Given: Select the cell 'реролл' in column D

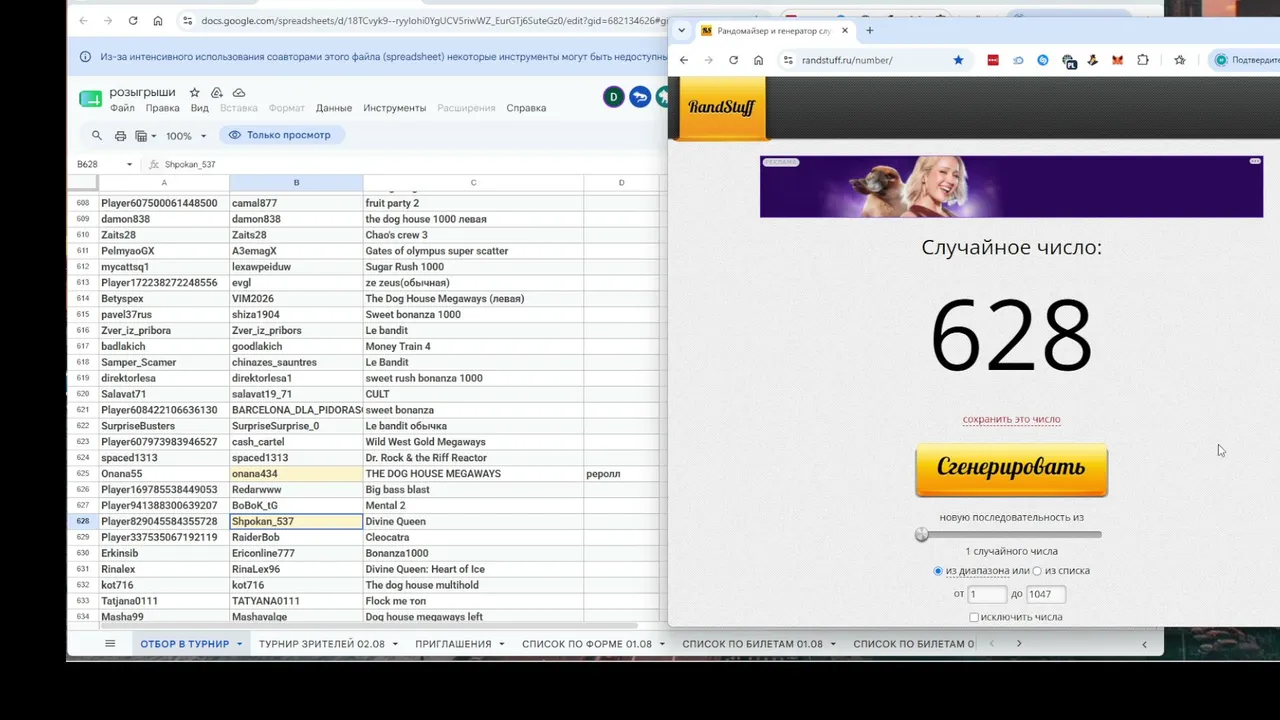Looking at the screenshot, I should pyautogui.click(x=621, y=474).
